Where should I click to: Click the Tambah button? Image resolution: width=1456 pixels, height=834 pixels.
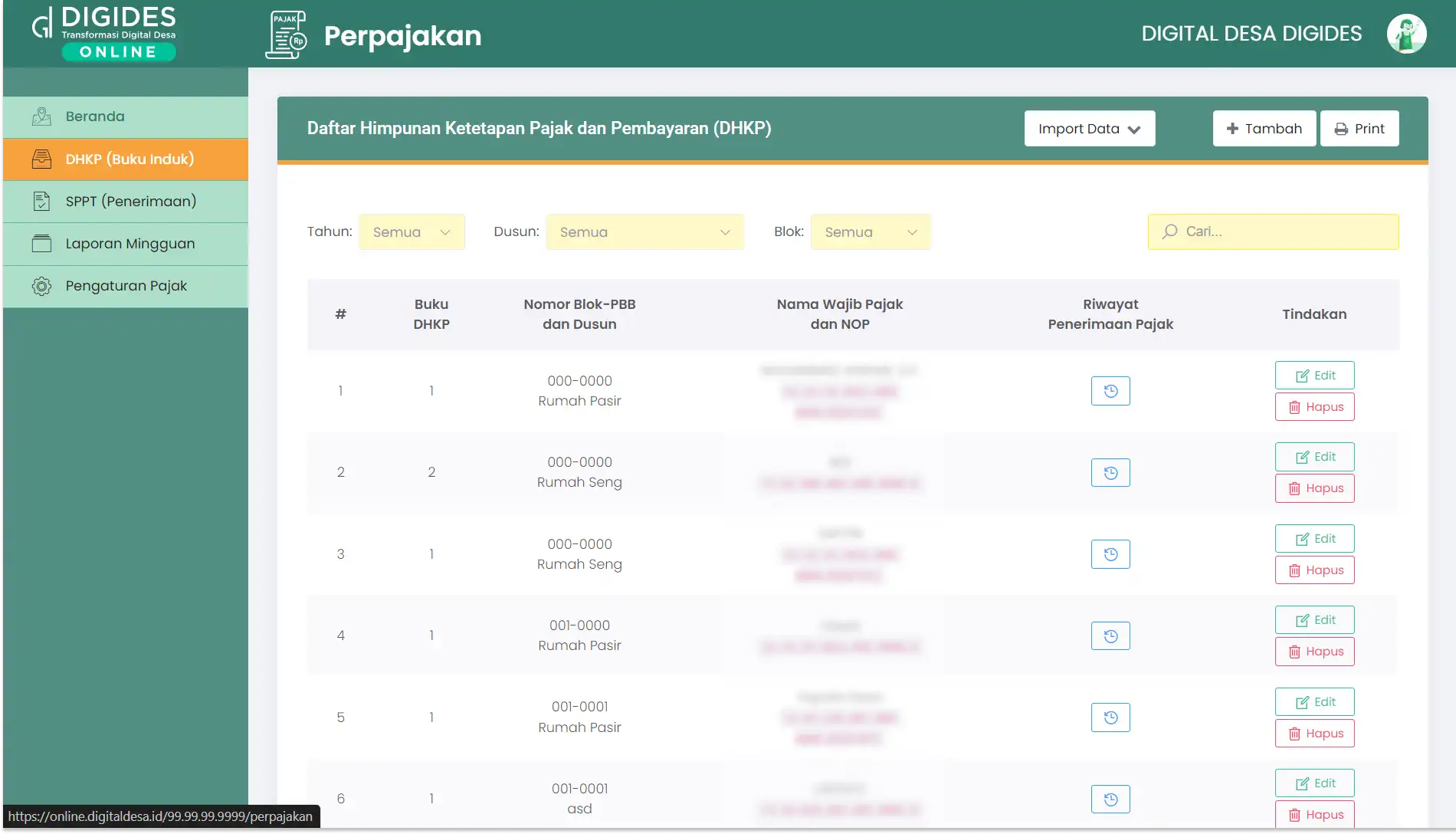[x=1264, y=129]
